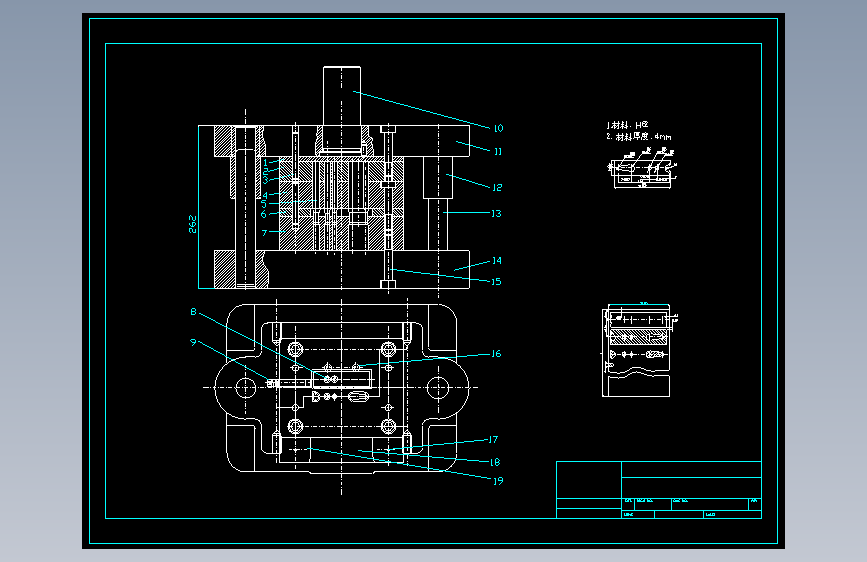867x562 pixels.
Task: Select the callout number 1 label
Action: (265, 163)
